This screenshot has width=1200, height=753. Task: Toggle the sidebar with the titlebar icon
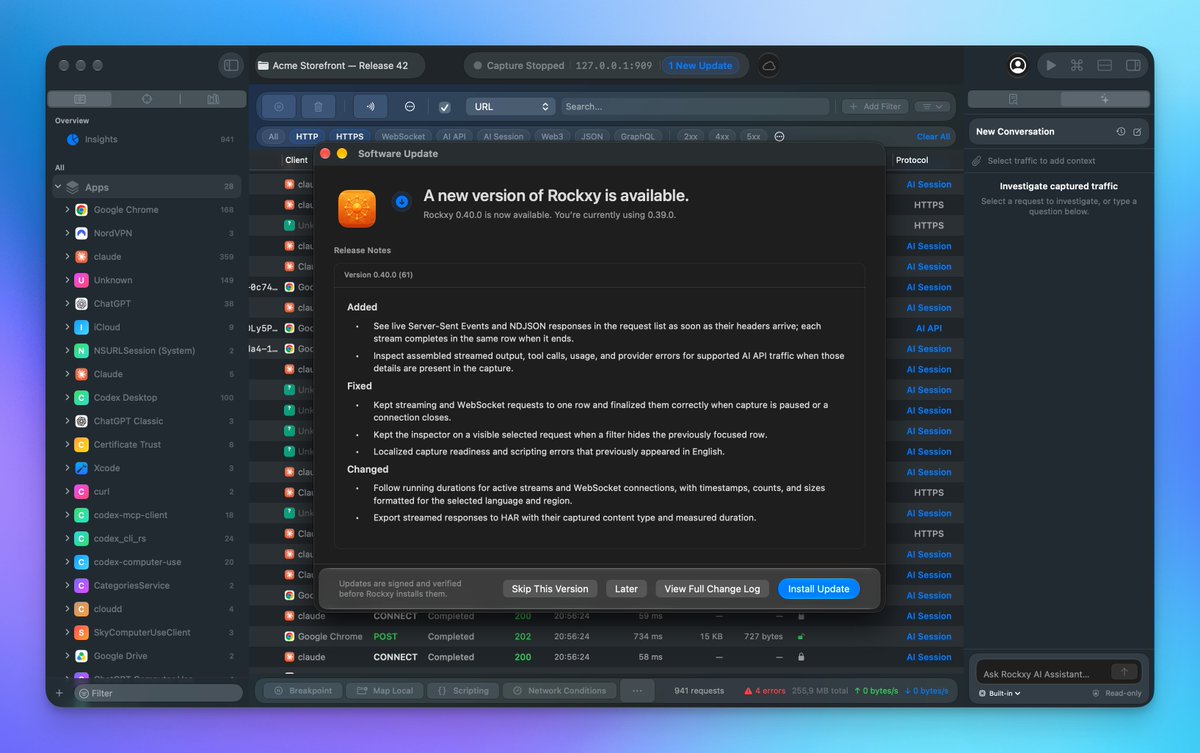click(231, 65)
